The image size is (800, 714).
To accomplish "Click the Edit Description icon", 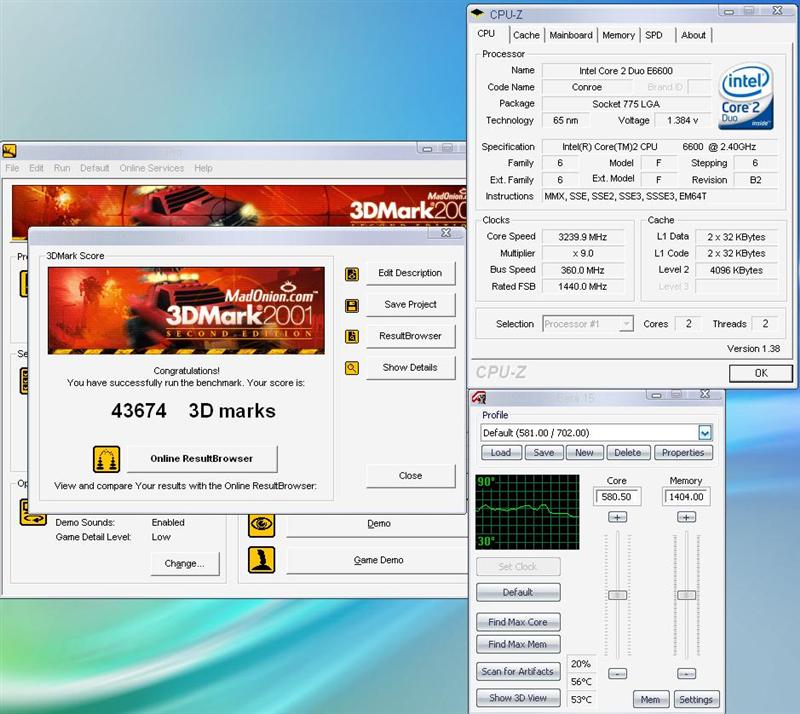I will (352, 274).
